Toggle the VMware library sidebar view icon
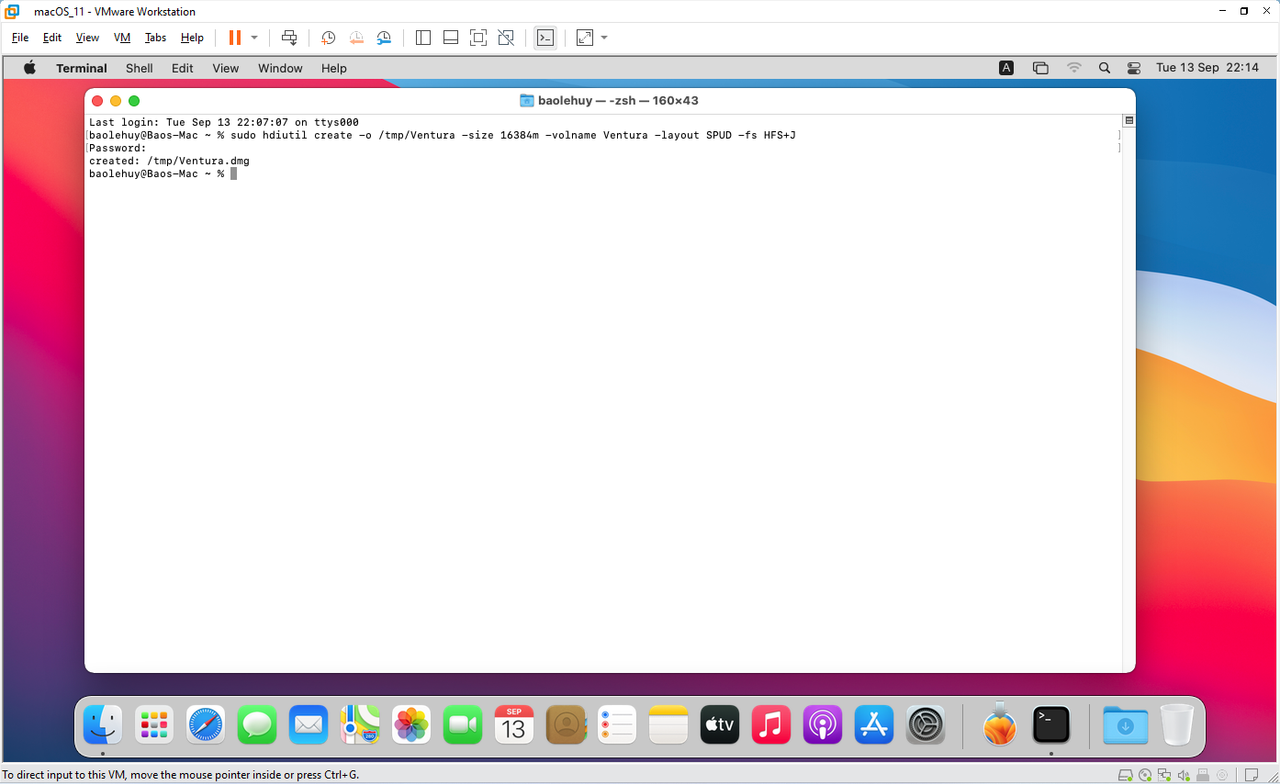This screenshot has width=1280, height=784. pos(423,38)
